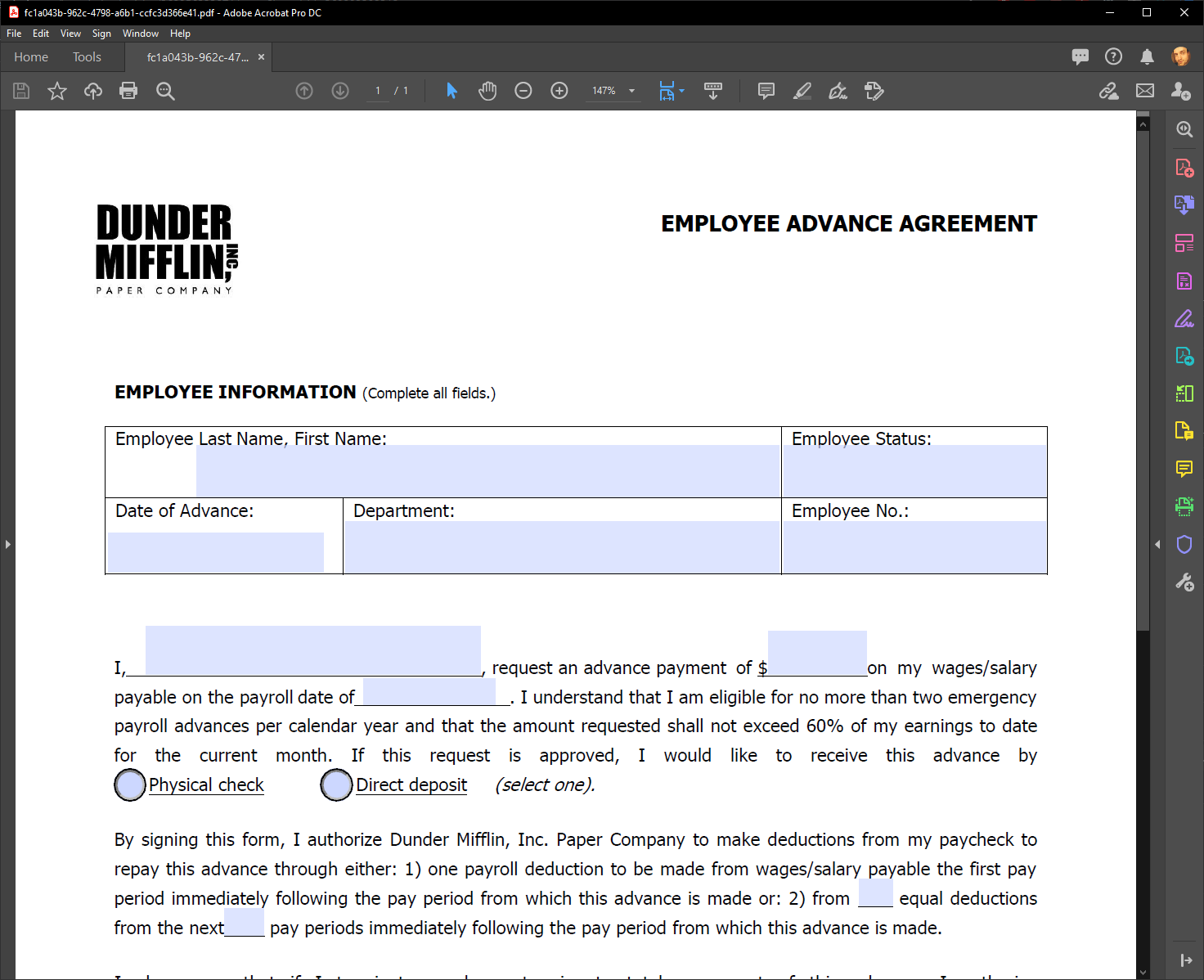Screen dimensions: 1204x980
Task: Open the help question mark icon
Action: pyautogui.click(x=1113, y=56)
